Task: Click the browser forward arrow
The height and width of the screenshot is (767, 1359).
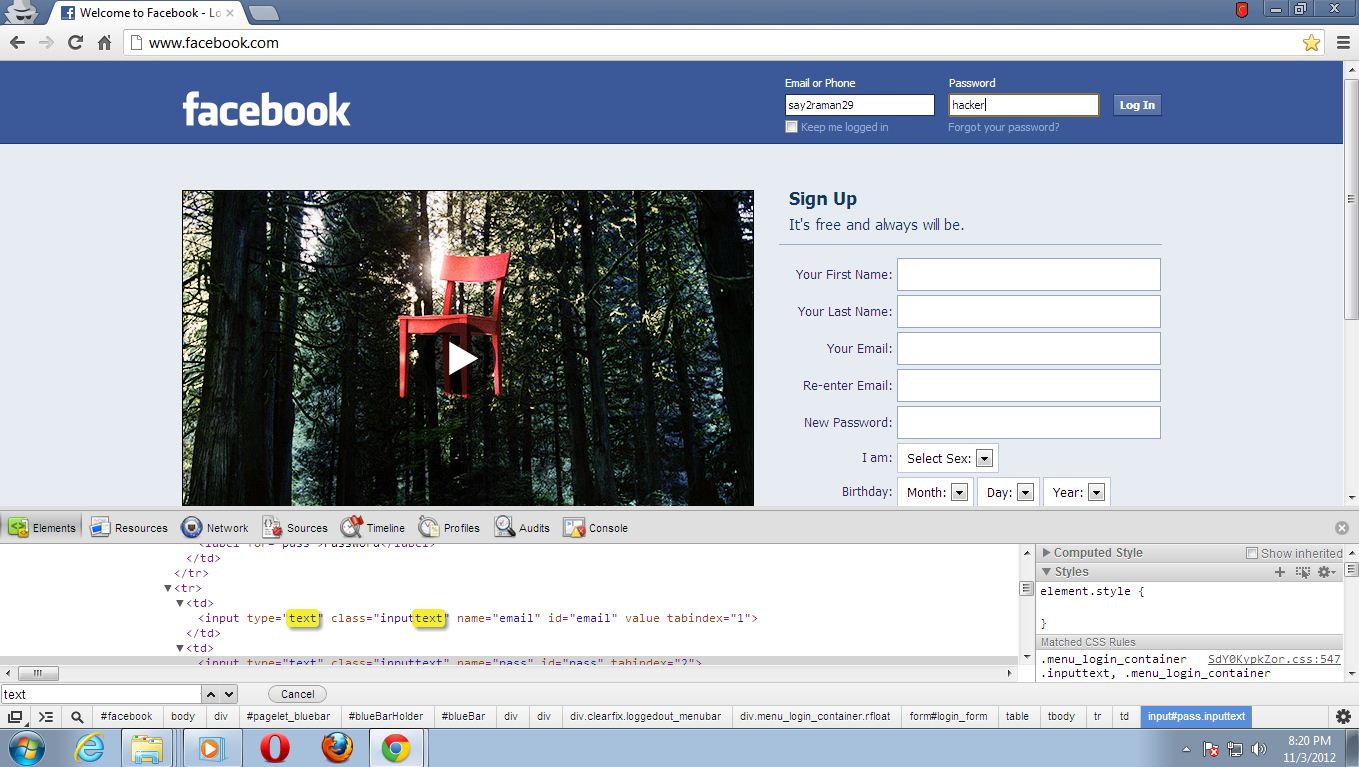Action: click(46, 43)
